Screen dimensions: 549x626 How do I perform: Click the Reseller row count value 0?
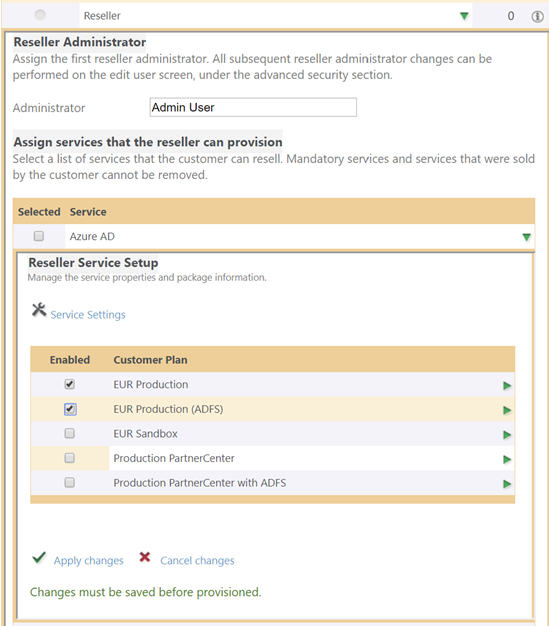click(511, 16)
